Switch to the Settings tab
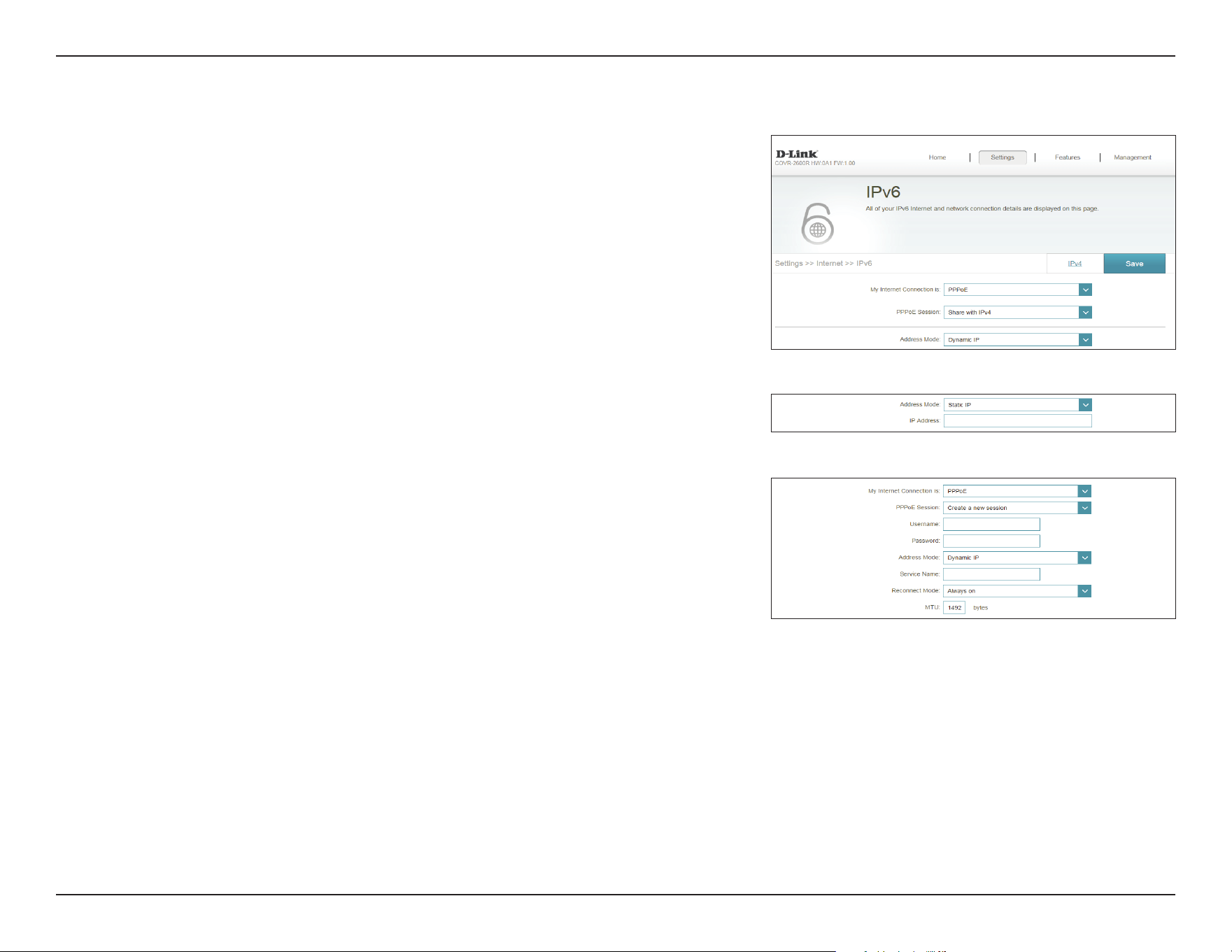1232x952 pixels. tap(1002, 157)
